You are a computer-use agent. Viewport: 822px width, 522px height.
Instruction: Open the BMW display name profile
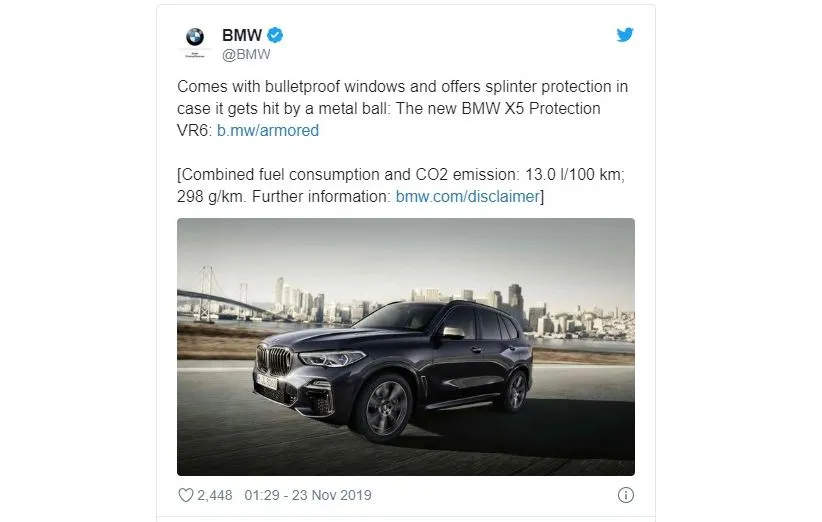click(x=242, y=35)
